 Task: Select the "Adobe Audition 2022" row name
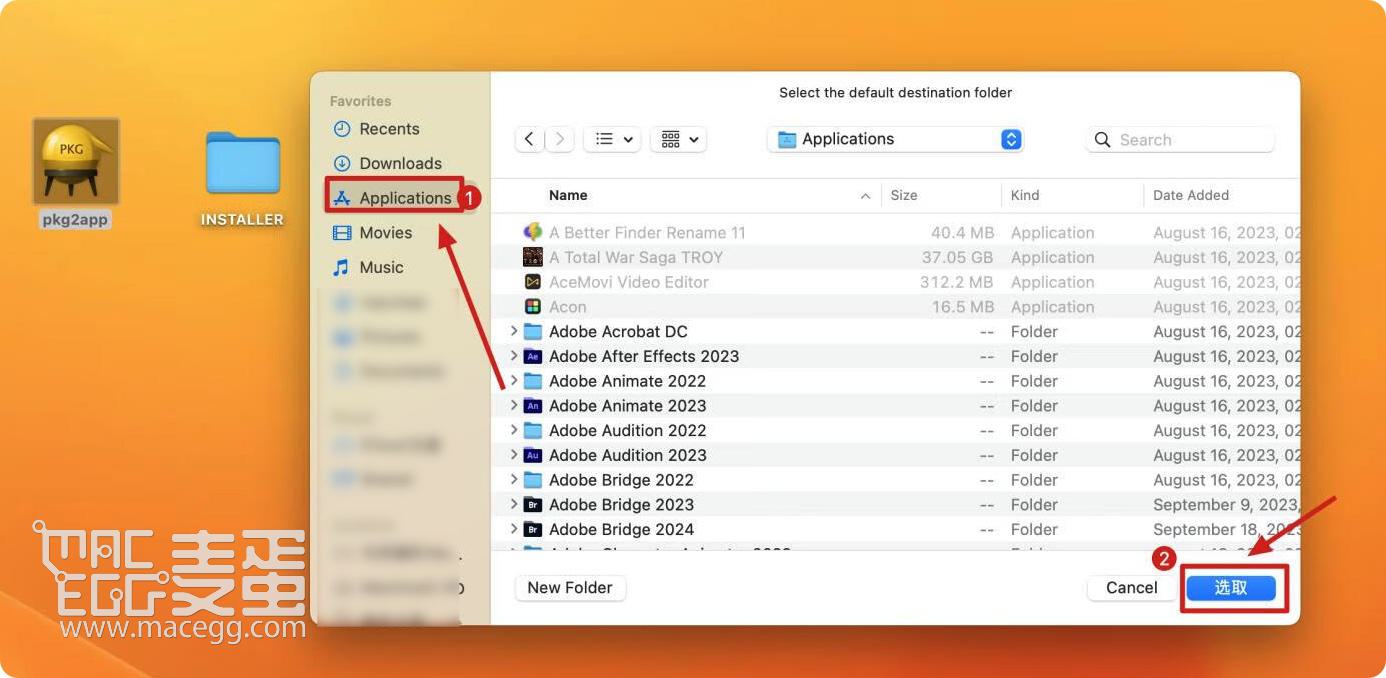pos(628,430)
